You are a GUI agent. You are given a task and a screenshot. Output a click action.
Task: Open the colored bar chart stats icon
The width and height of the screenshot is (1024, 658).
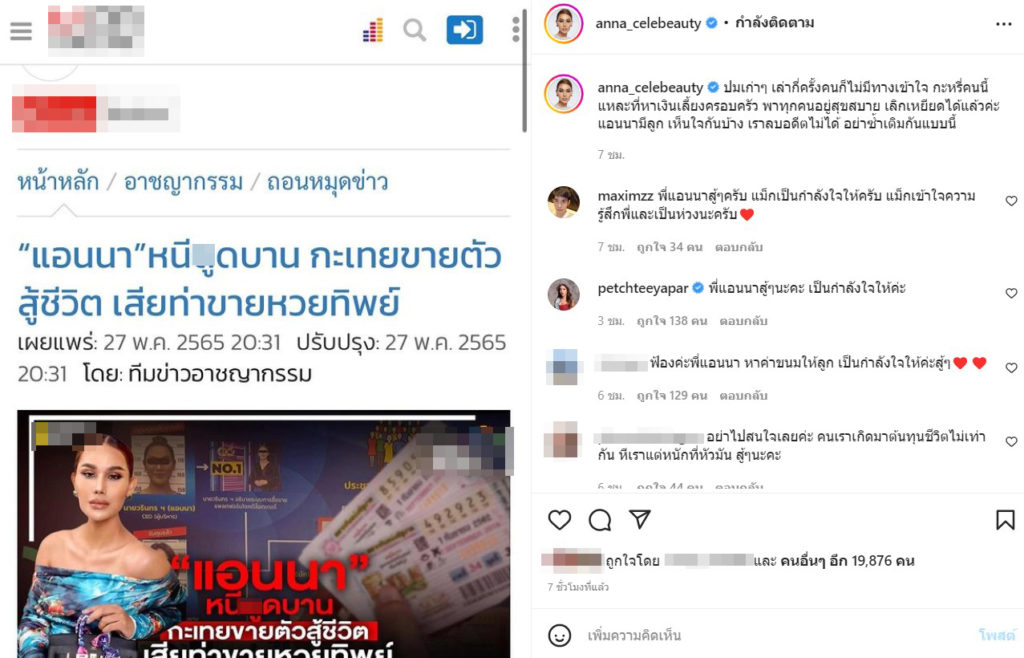[373, 31]
